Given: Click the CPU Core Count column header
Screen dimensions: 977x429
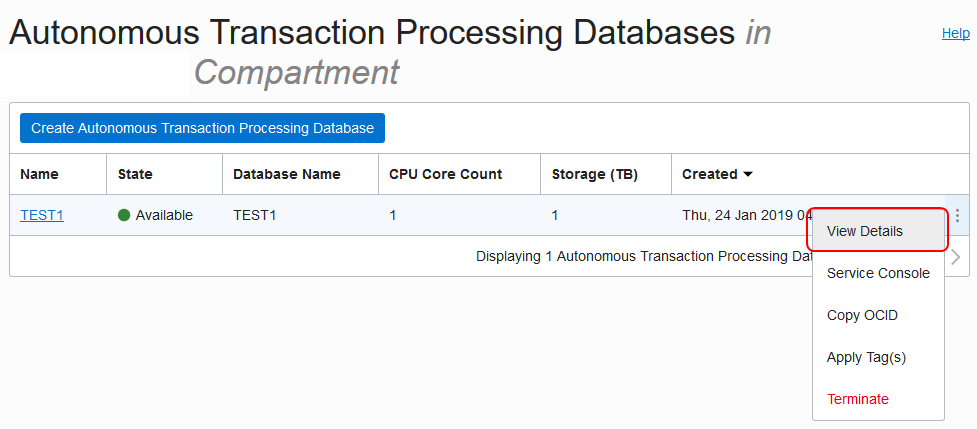Looking at the screenshot, I should (x=445, y=174).
